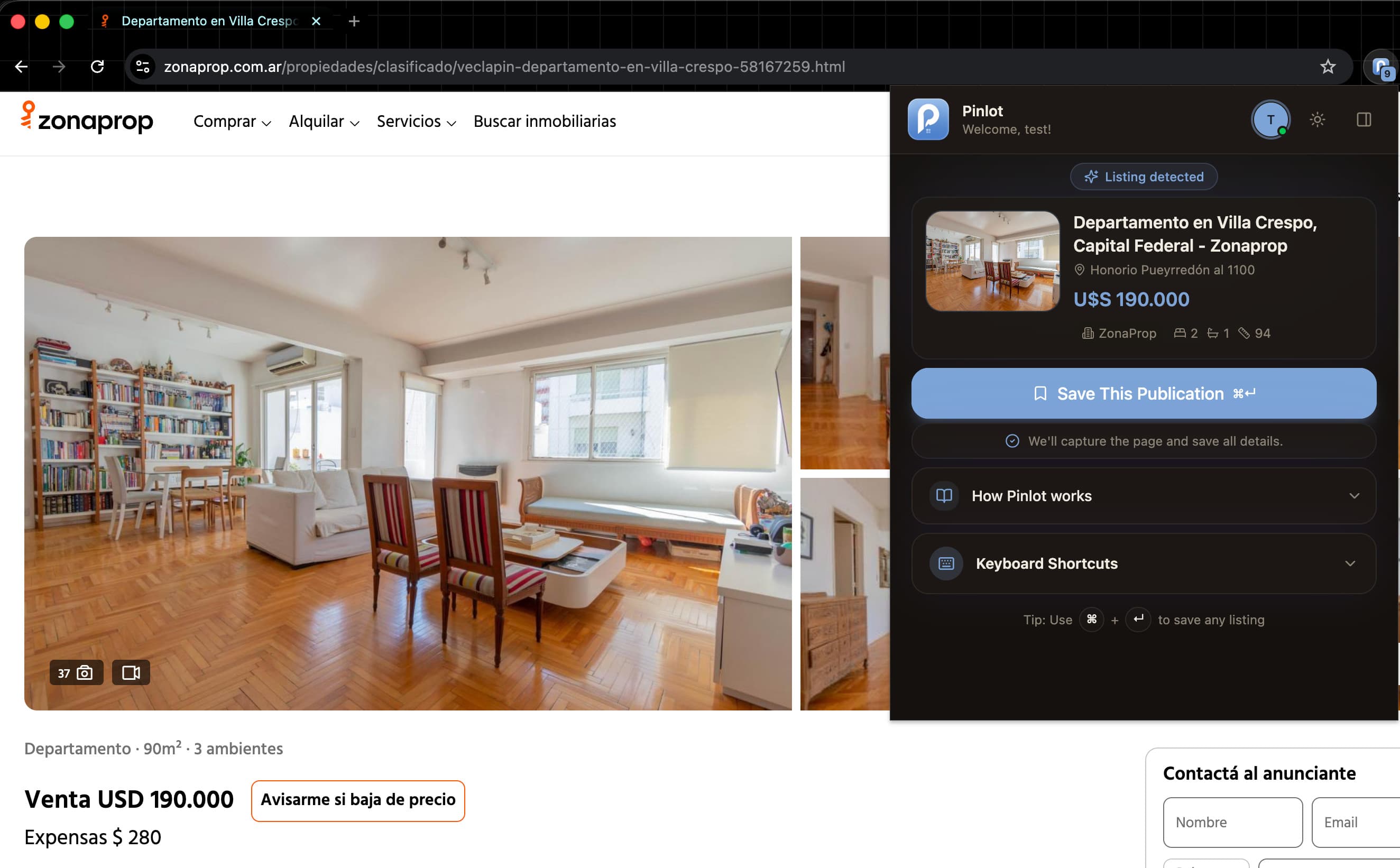The width and height of the screenshot is (1400, 868).
Task: Click the Honorio Pueyrredón al 1100 address
Action: (x=1172, y=270)
